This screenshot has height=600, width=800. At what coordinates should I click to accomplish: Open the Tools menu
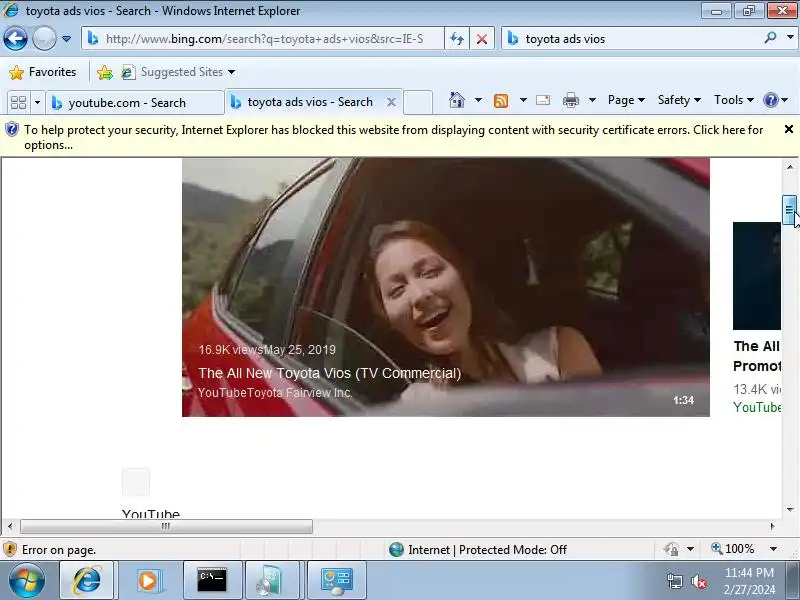[734, 100]
